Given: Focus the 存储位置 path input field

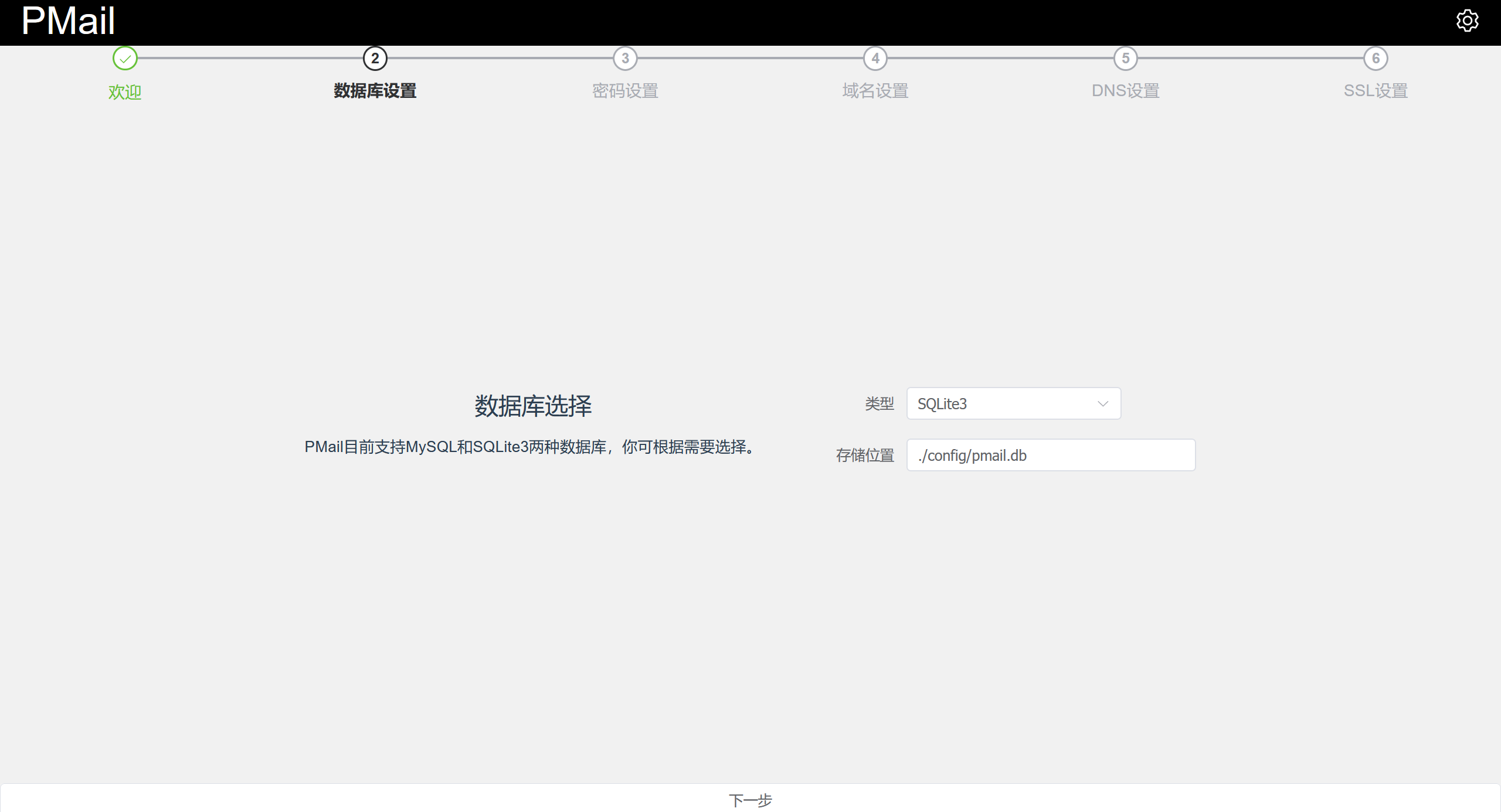Looking at the screenshot, I should [x=1051, y=455].
